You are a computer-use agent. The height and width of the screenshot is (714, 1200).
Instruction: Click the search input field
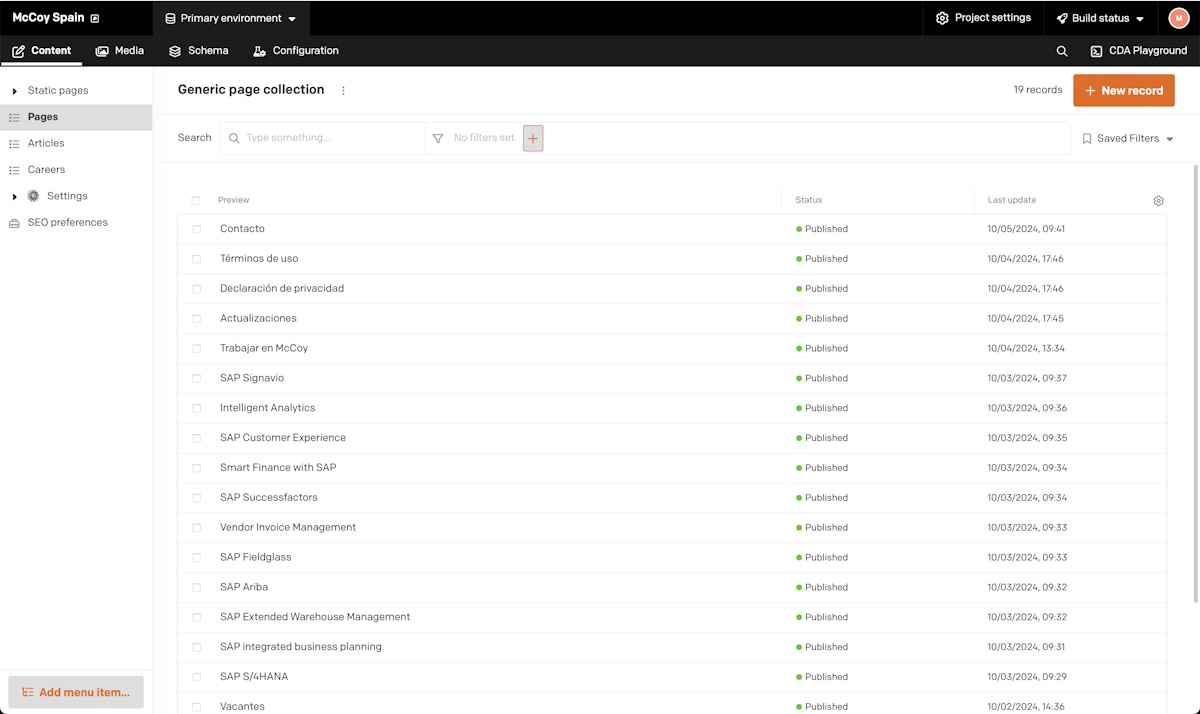click(323, 138)
